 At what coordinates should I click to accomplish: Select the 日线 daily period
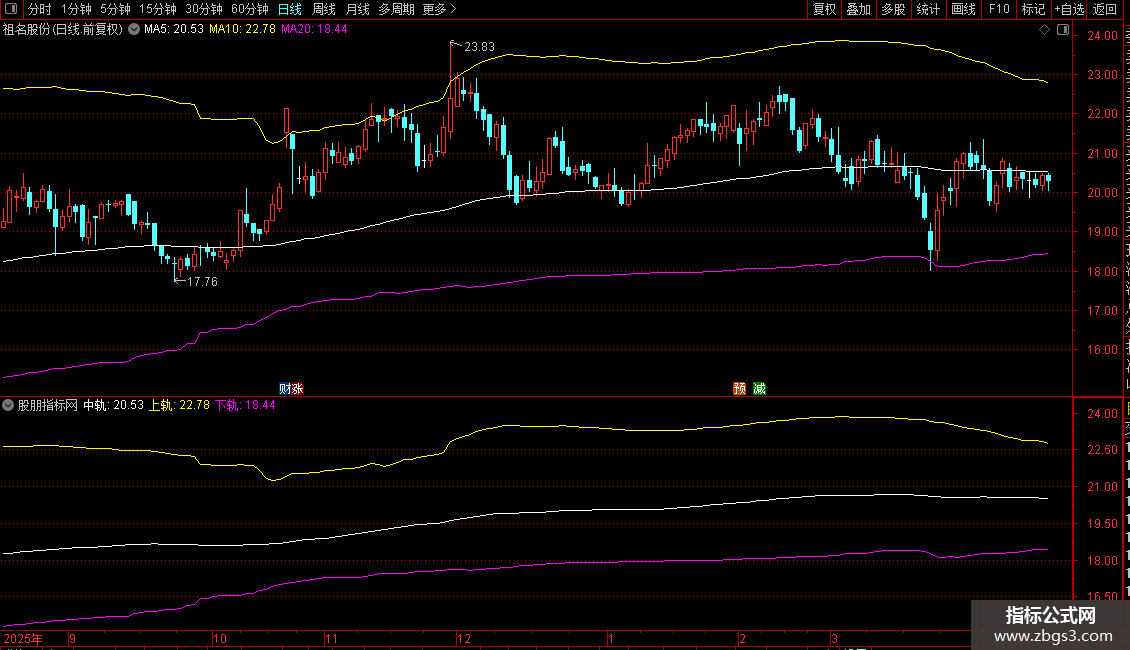290,9
